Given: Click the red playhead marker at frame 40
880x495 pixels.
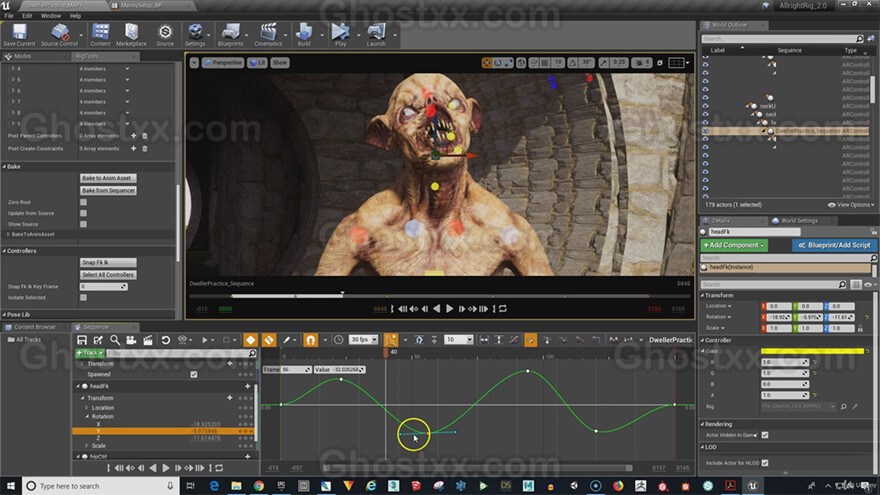Looking at the screenshot, I should tap(386, 352).
